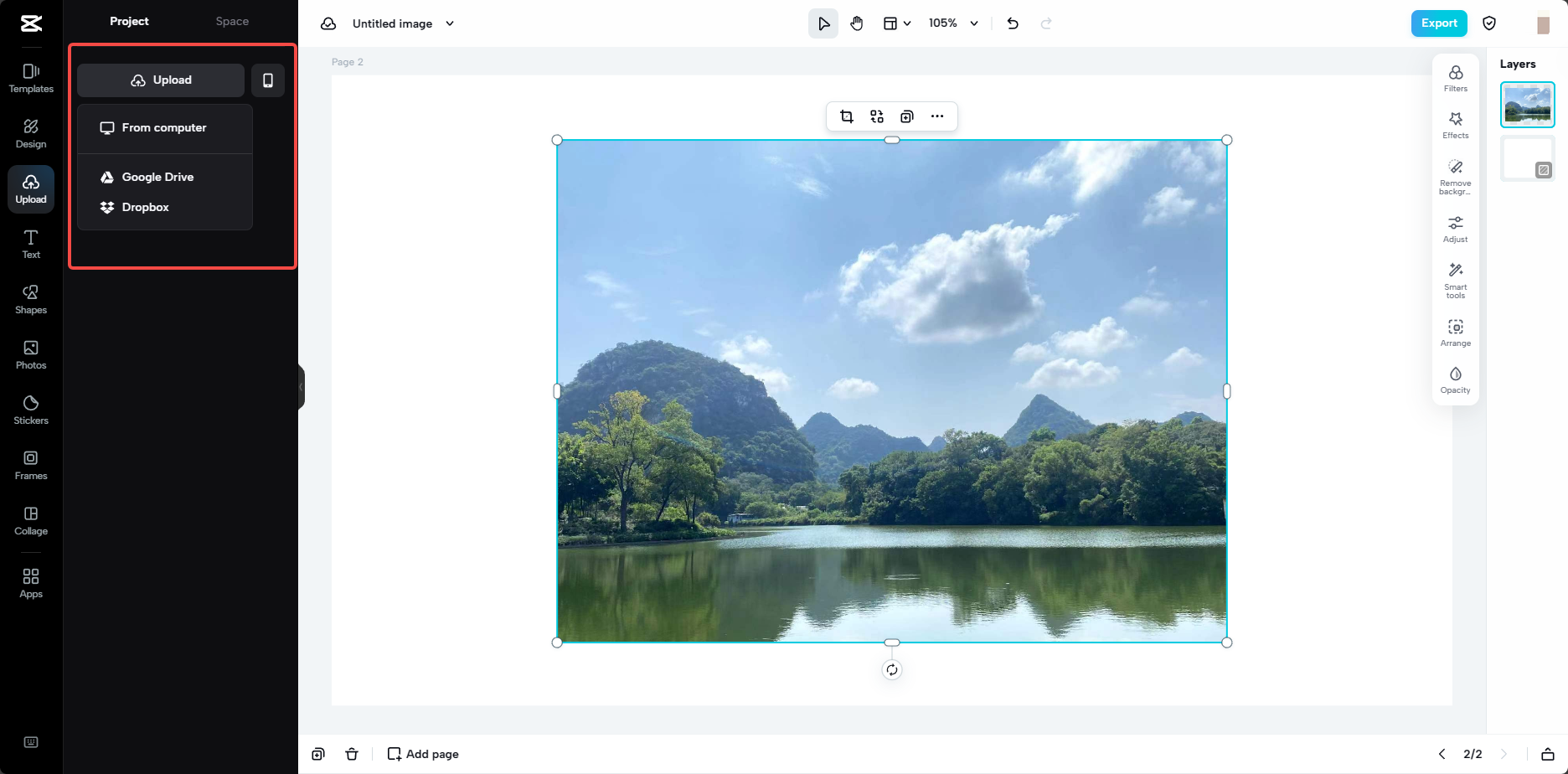The image size is (1568, 774).
Task: Open the Templates sidebar panel
Action: 31,77
